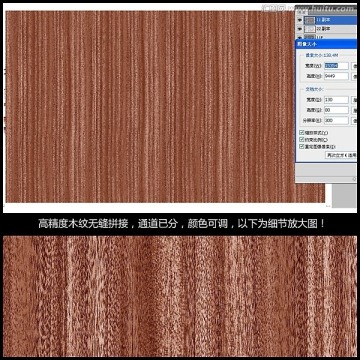This screenshot has height=360, width=360.
Task: Click the 图像大小 dialog title bar
Action: pos(326,44)
